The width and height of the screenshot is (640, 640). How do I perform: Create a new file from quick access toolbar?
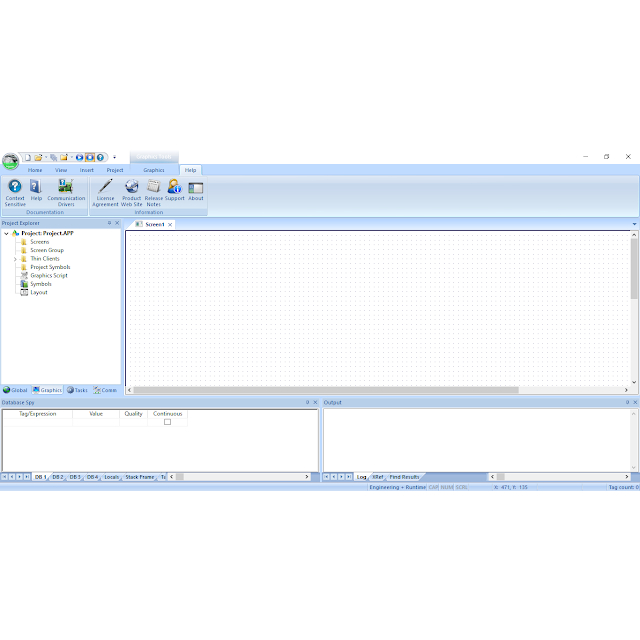(x=28, y=158)
